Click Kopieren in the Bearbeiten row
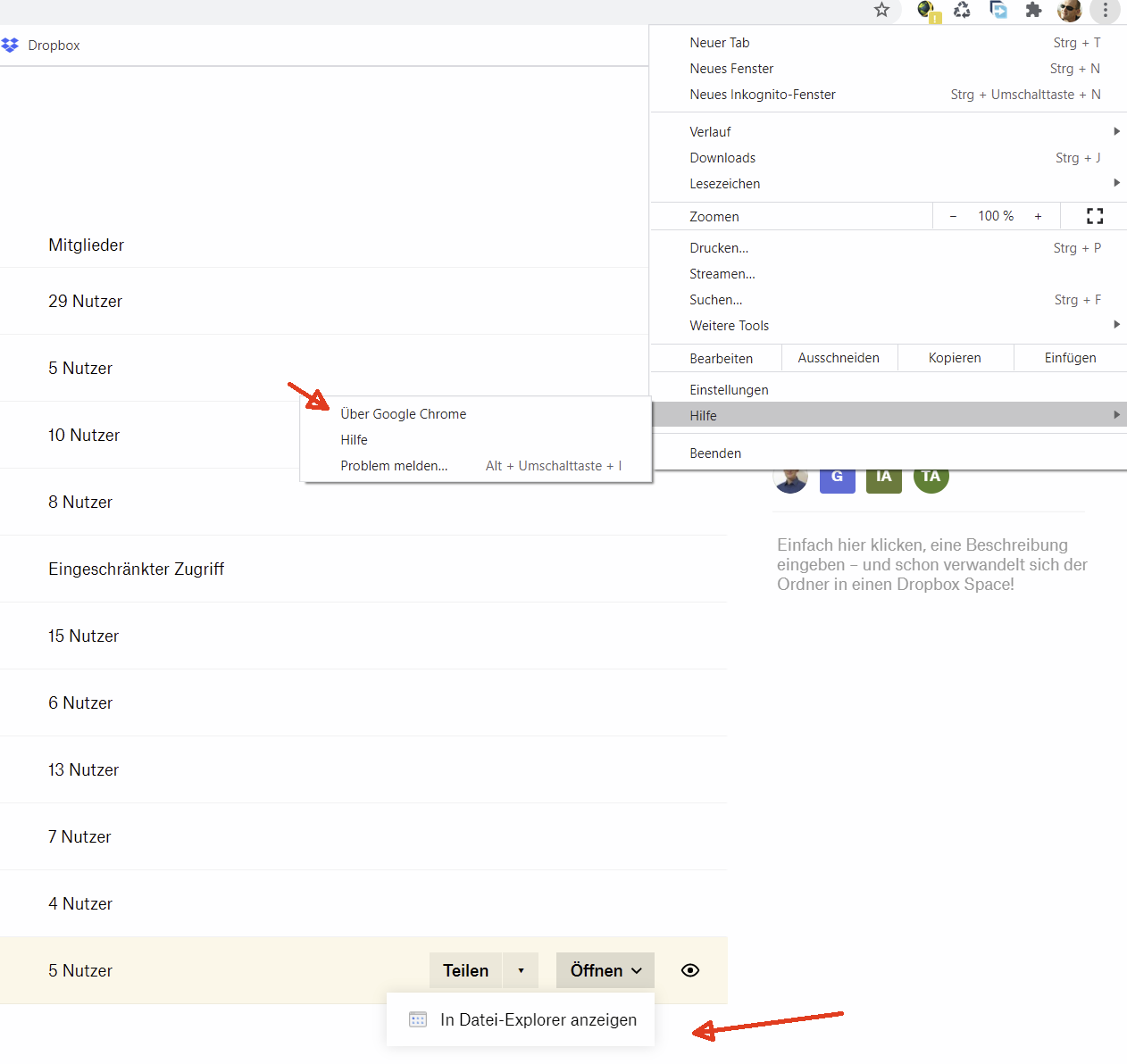Image resolution: width=1127 pixels, height=1064 pixels. pyautogui.click(x=955, y=358)
